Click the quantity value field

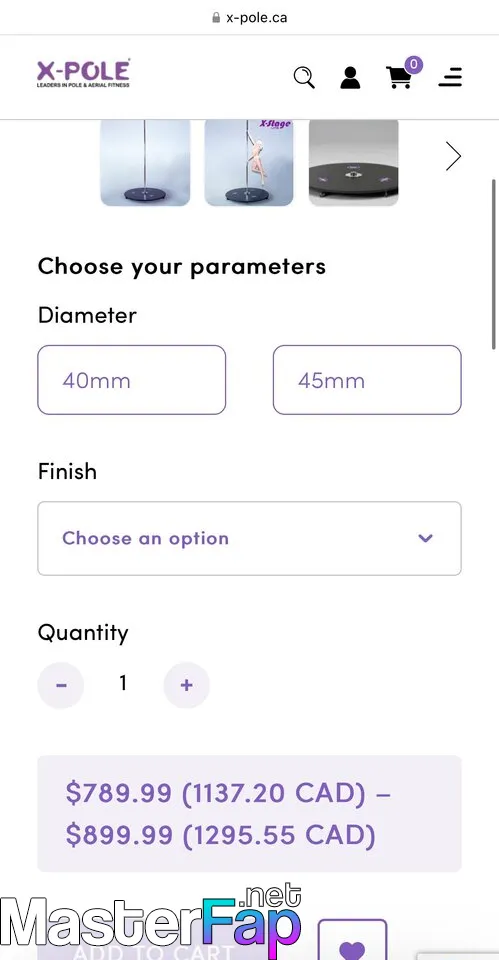click(x=123, y=683)
